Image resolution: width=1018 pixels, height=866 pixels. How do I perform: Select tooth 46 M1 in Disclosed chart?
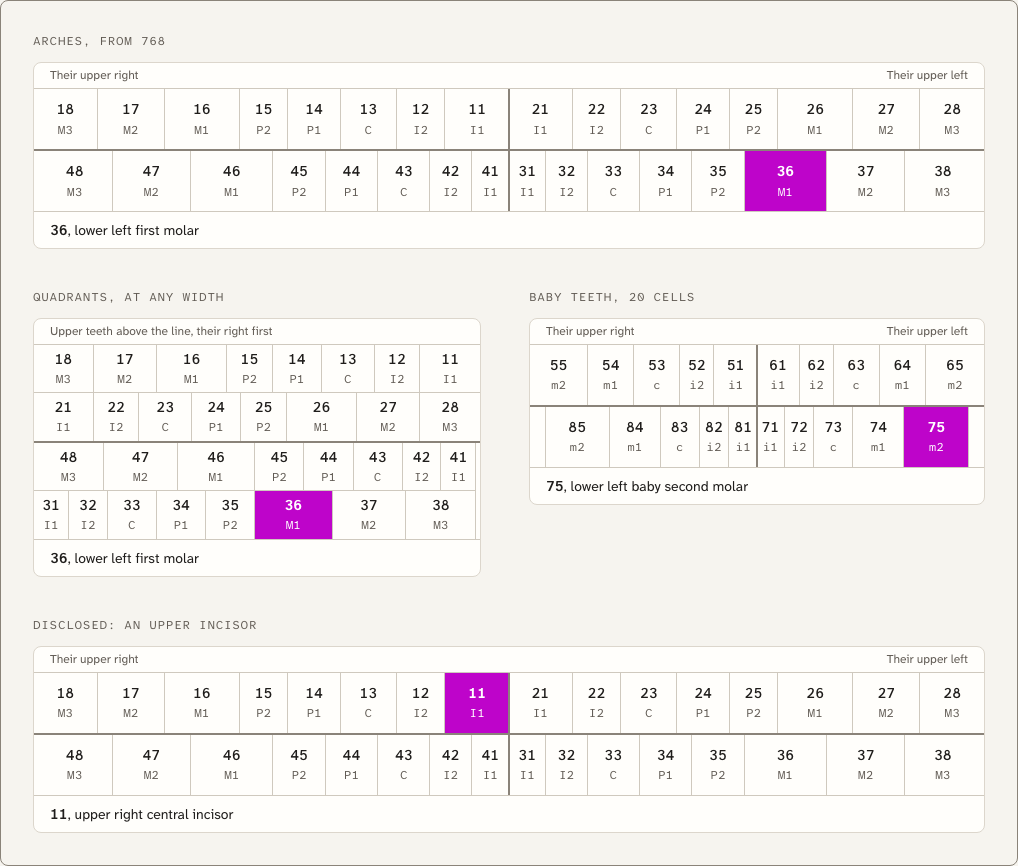point(232,765)
